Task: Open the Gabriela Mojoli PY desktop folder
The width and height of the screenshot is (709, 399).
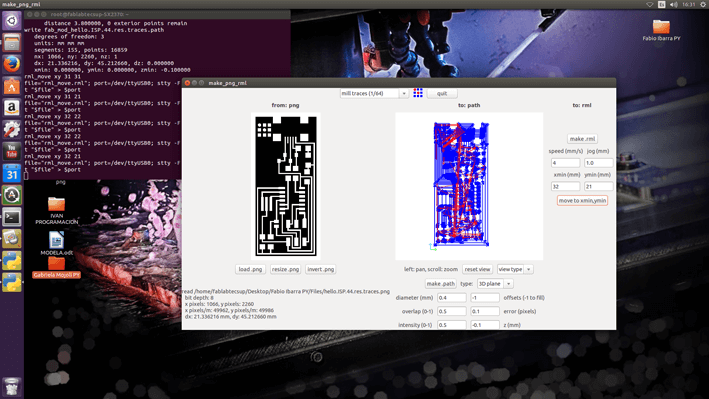Action: click(x=57, y=268)
